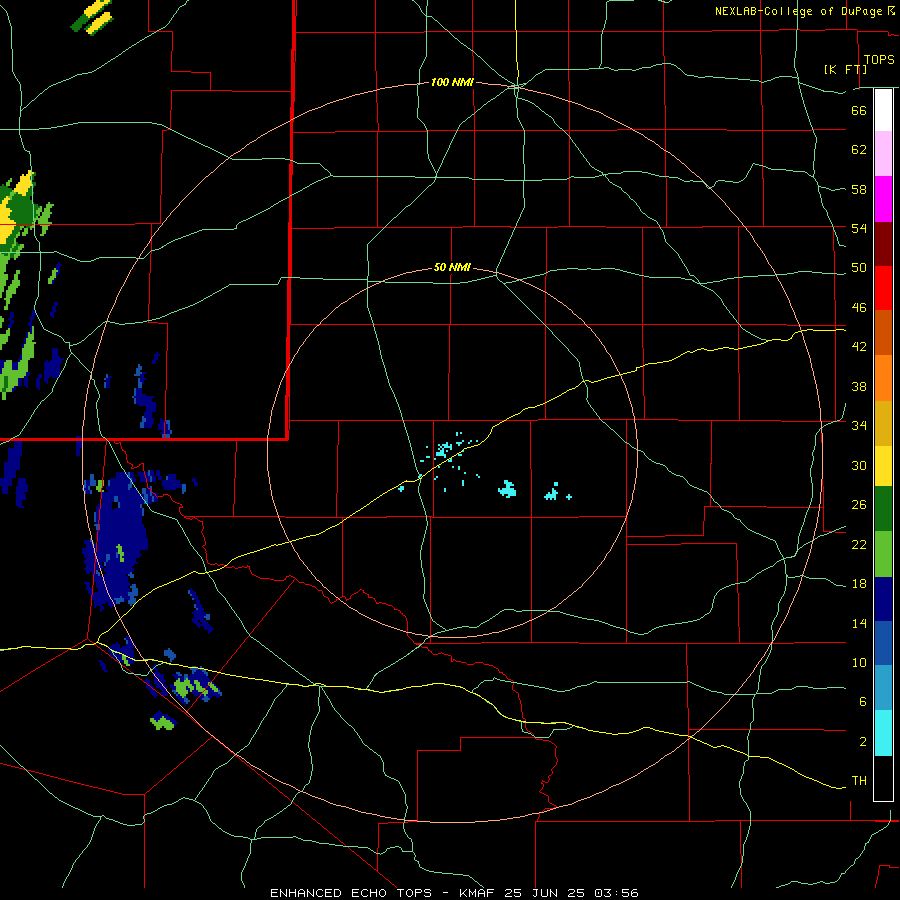
Task: Pick the light green legend swatch
Action: [x=883, y=554]
